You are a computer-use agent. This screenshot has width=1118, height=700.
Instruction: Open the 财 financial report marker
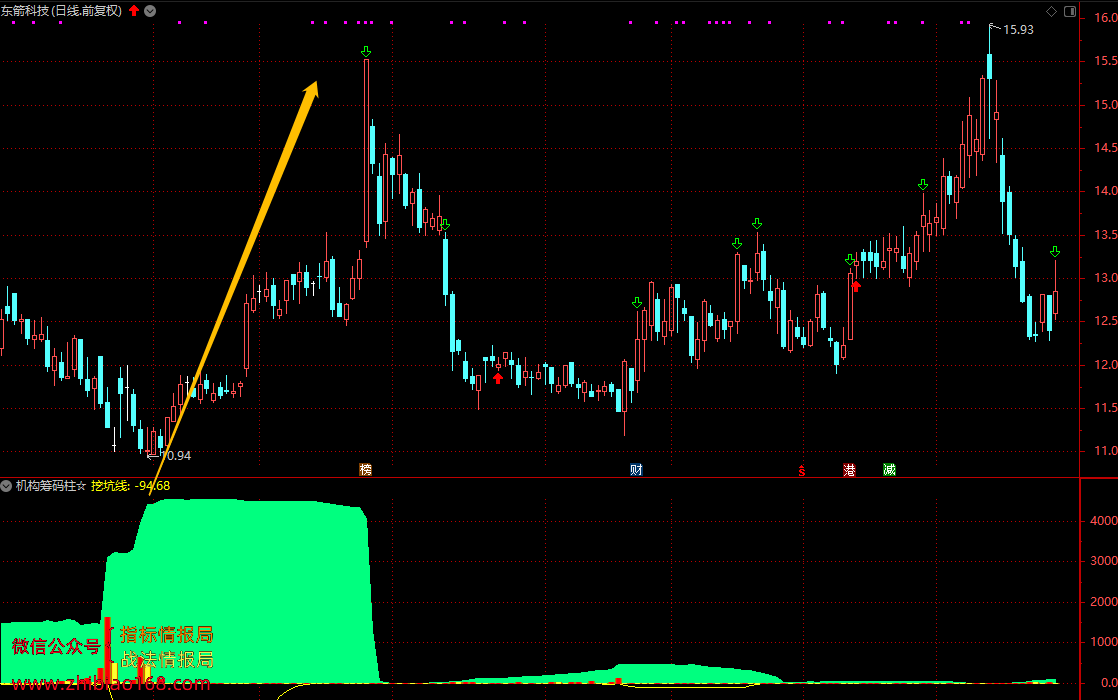pyautogui.click(x=636, y=469)
